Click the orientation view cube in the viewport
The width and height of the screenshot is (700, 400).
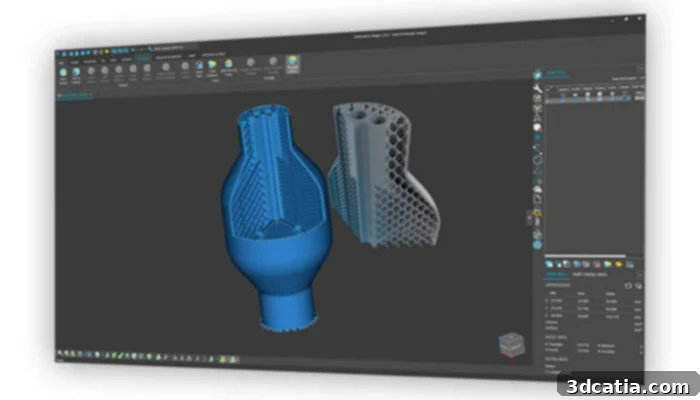(x=511, y=345)
